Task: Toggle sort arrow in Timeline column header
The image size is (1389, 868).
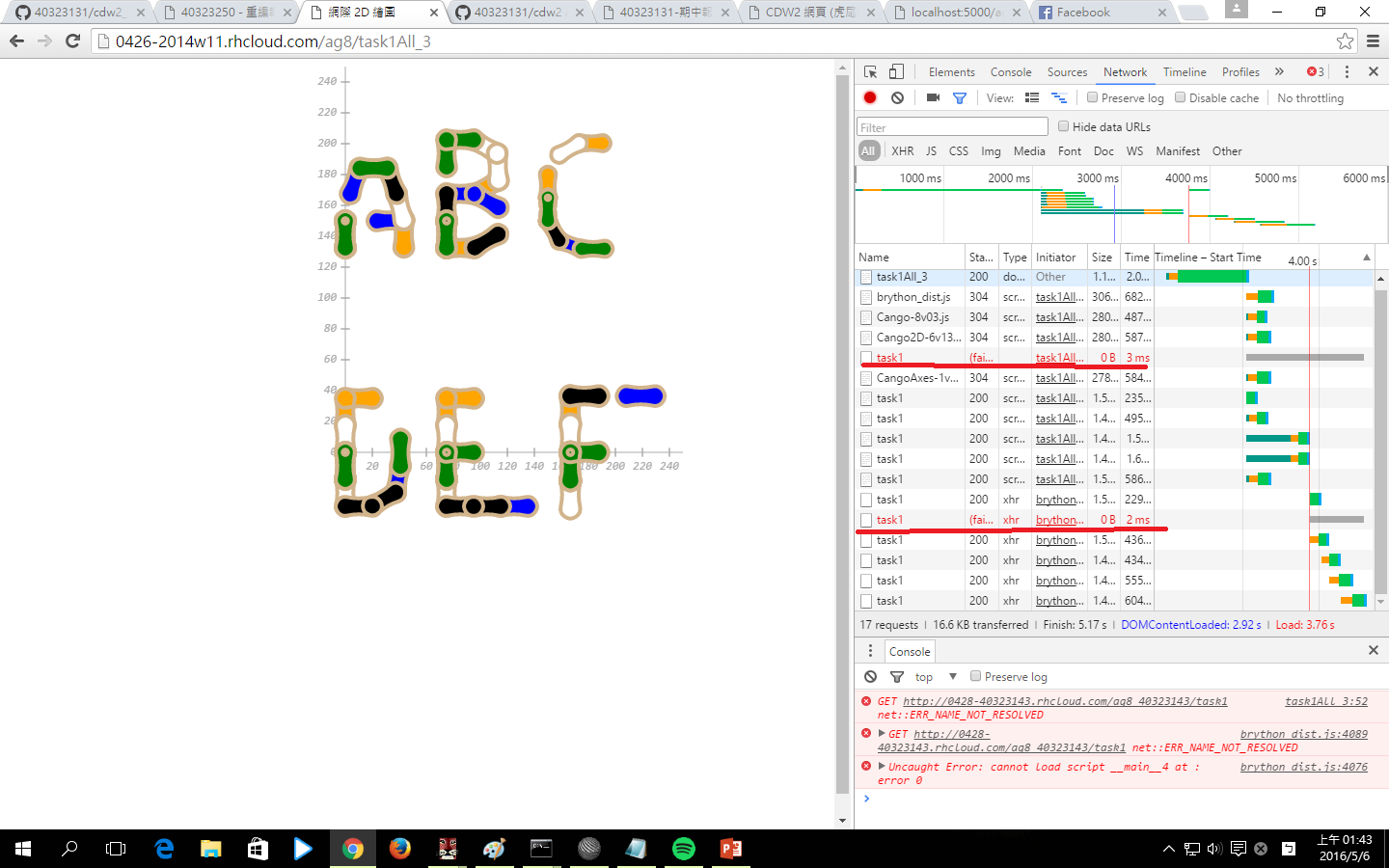Action: pyautogui.click(x=1366, y=258)
